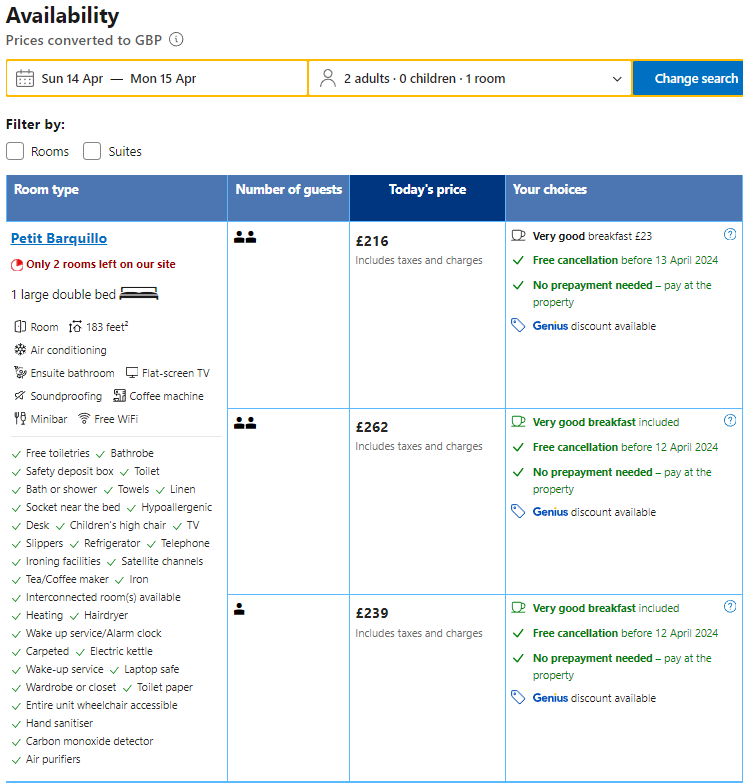The width and height of the screenshot is (743, 783).
Task: Click the Change search button
Action: tap(688, 78)
